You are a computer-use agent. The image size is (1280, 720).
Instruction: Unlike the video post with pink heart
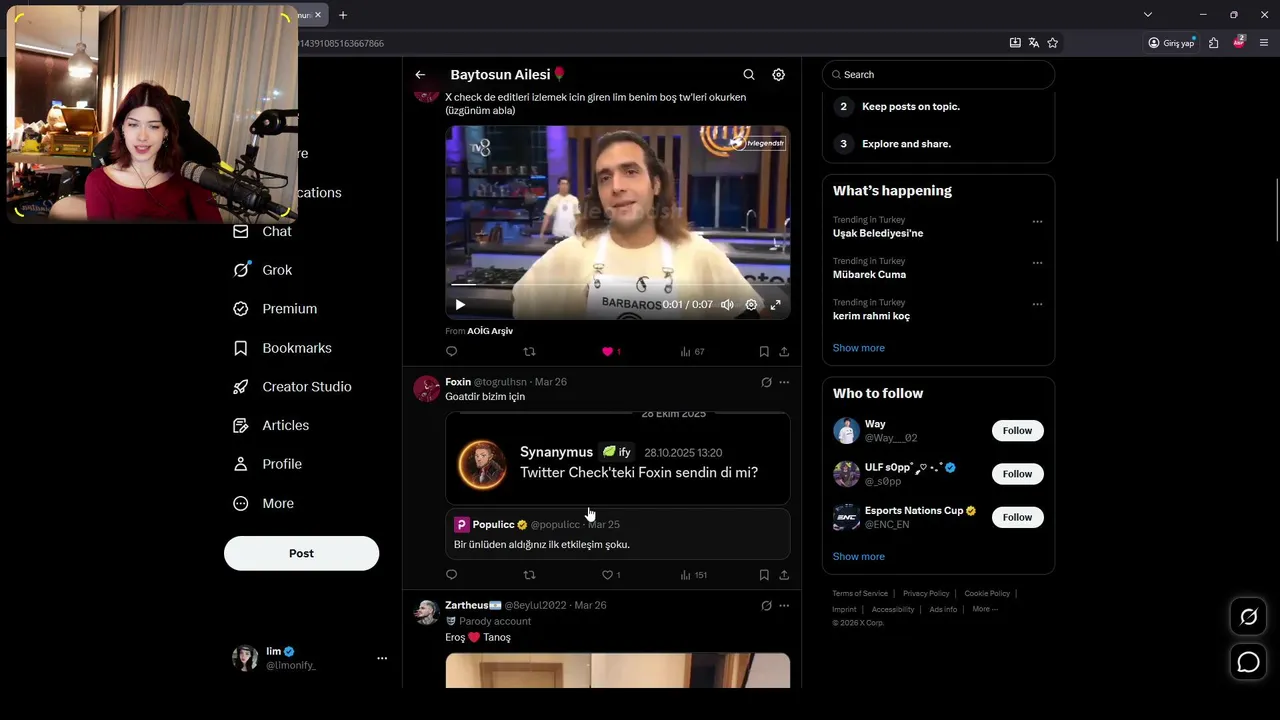pos(607,352)
